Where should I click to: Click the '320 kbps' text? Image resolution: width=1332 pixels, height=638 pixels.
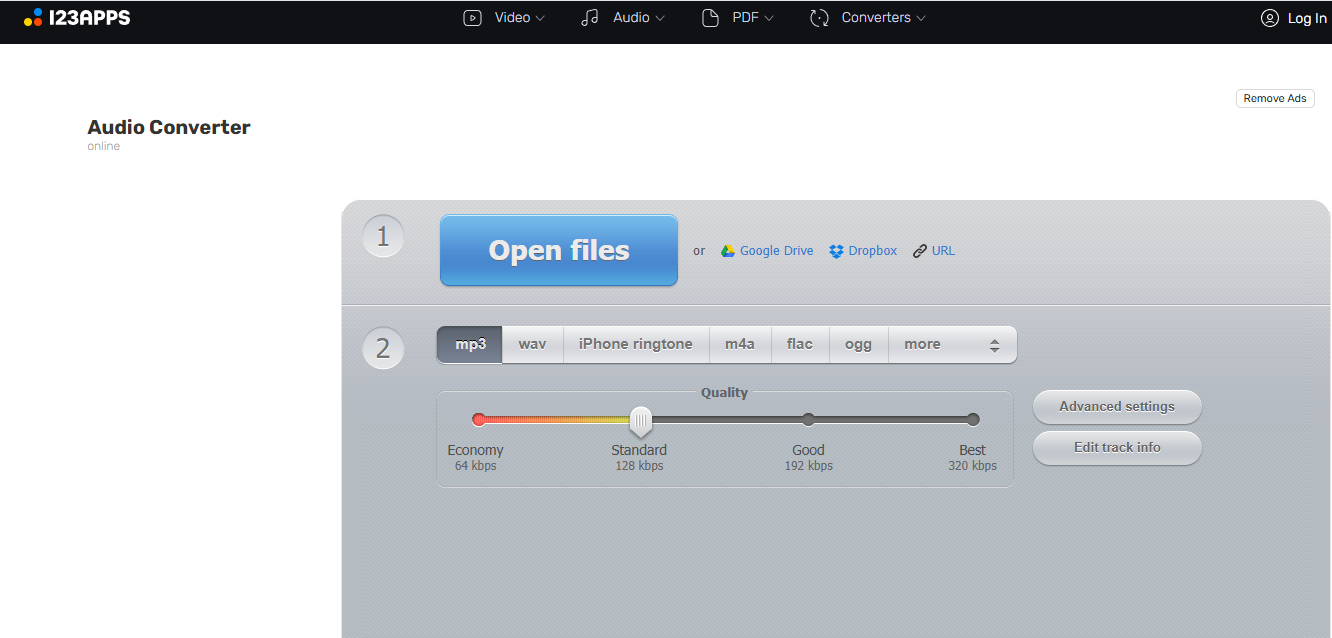pyautogui.click(x=972, y=466)
